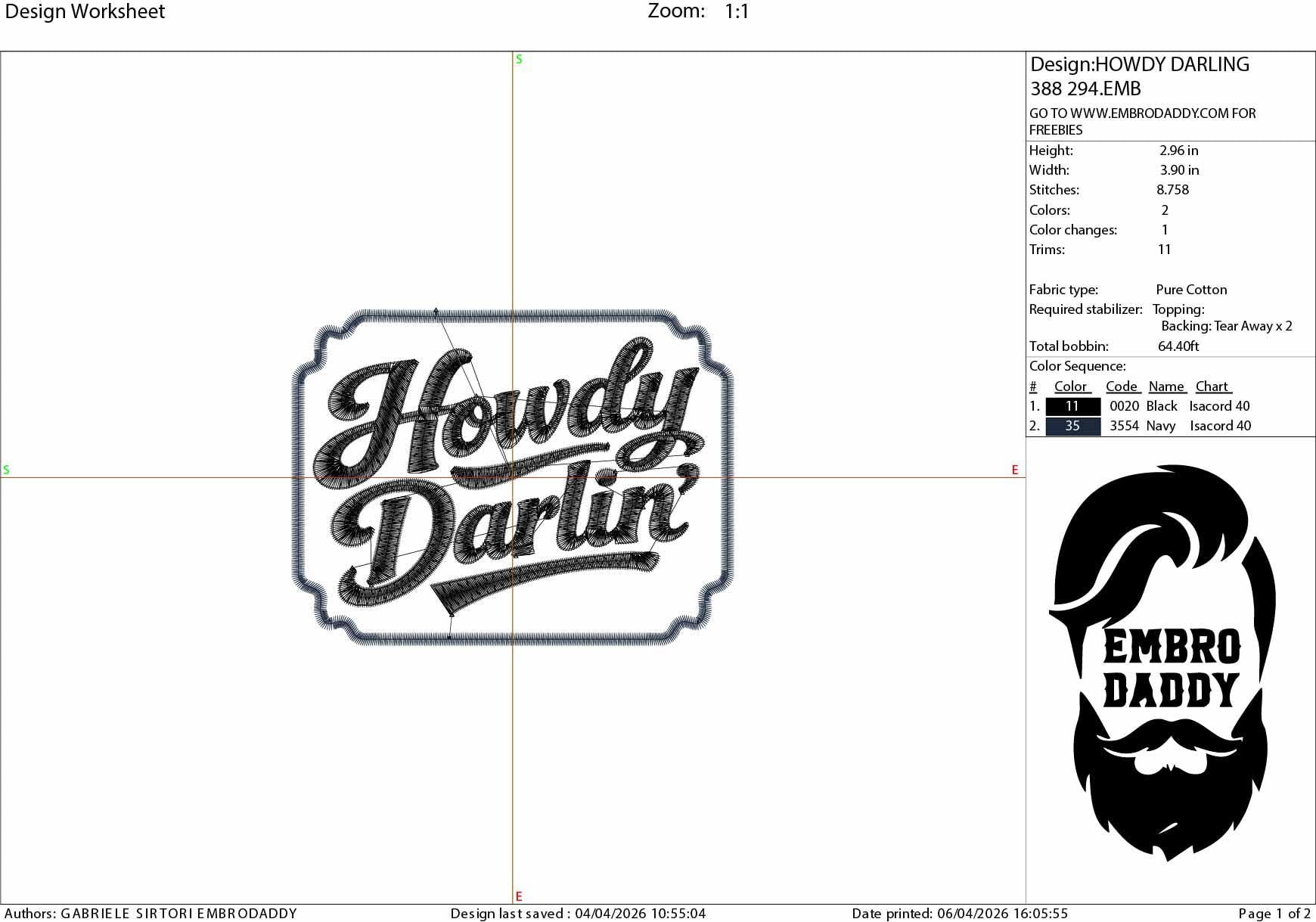Click the 'Design Worksheet' title text
Image resolution: width=1316 pixels, height=922 pixels.
[85, 11]
